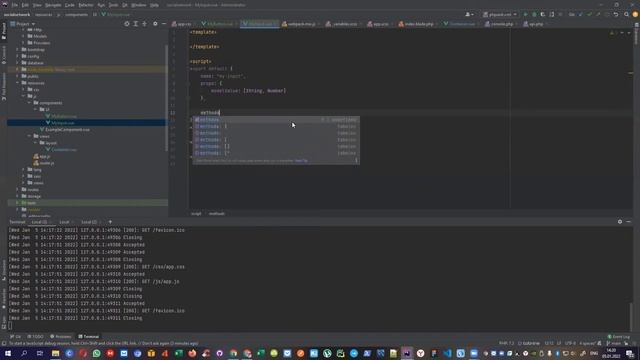Click the Git update project arrow icon
Viewport: 640px width, 360px height.
coord(580,14)
